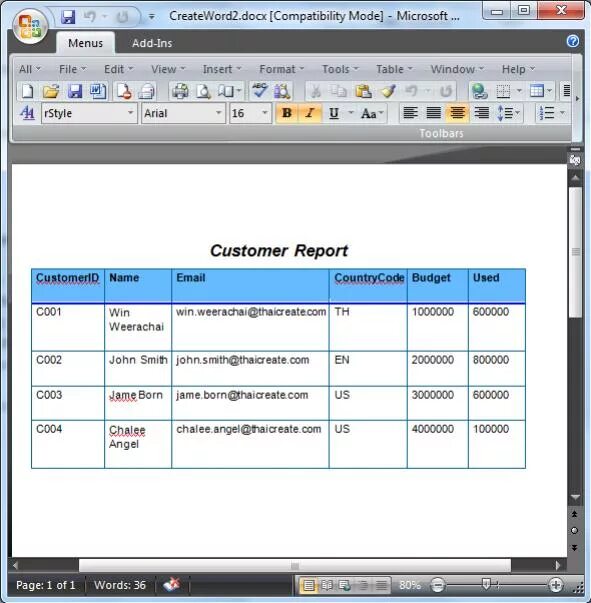The height and width of the screenshot is (603, 591).
Task: Open Word Help question mark
Action: (x=573, y=41)
